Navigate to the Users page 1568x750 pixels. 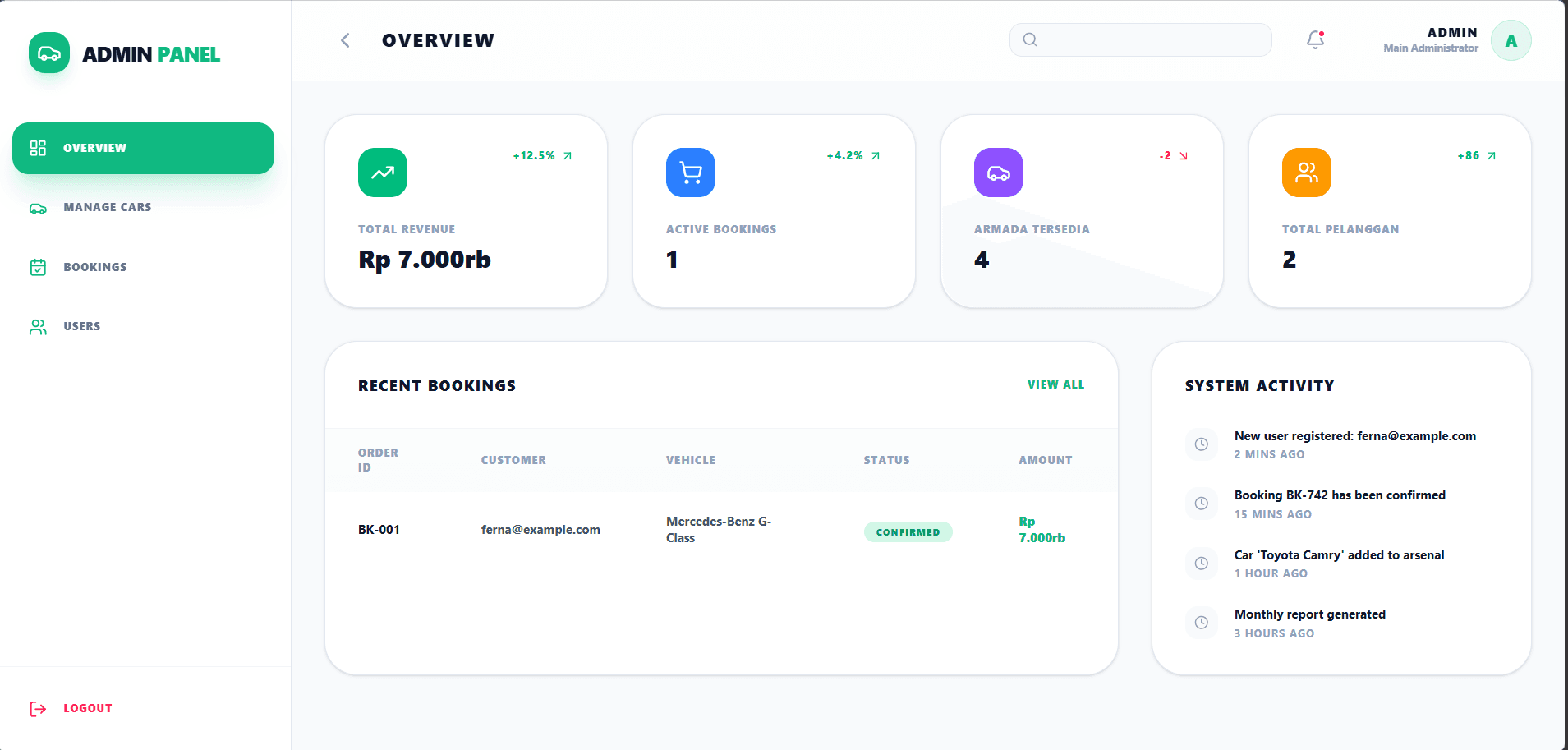[81, 326]
